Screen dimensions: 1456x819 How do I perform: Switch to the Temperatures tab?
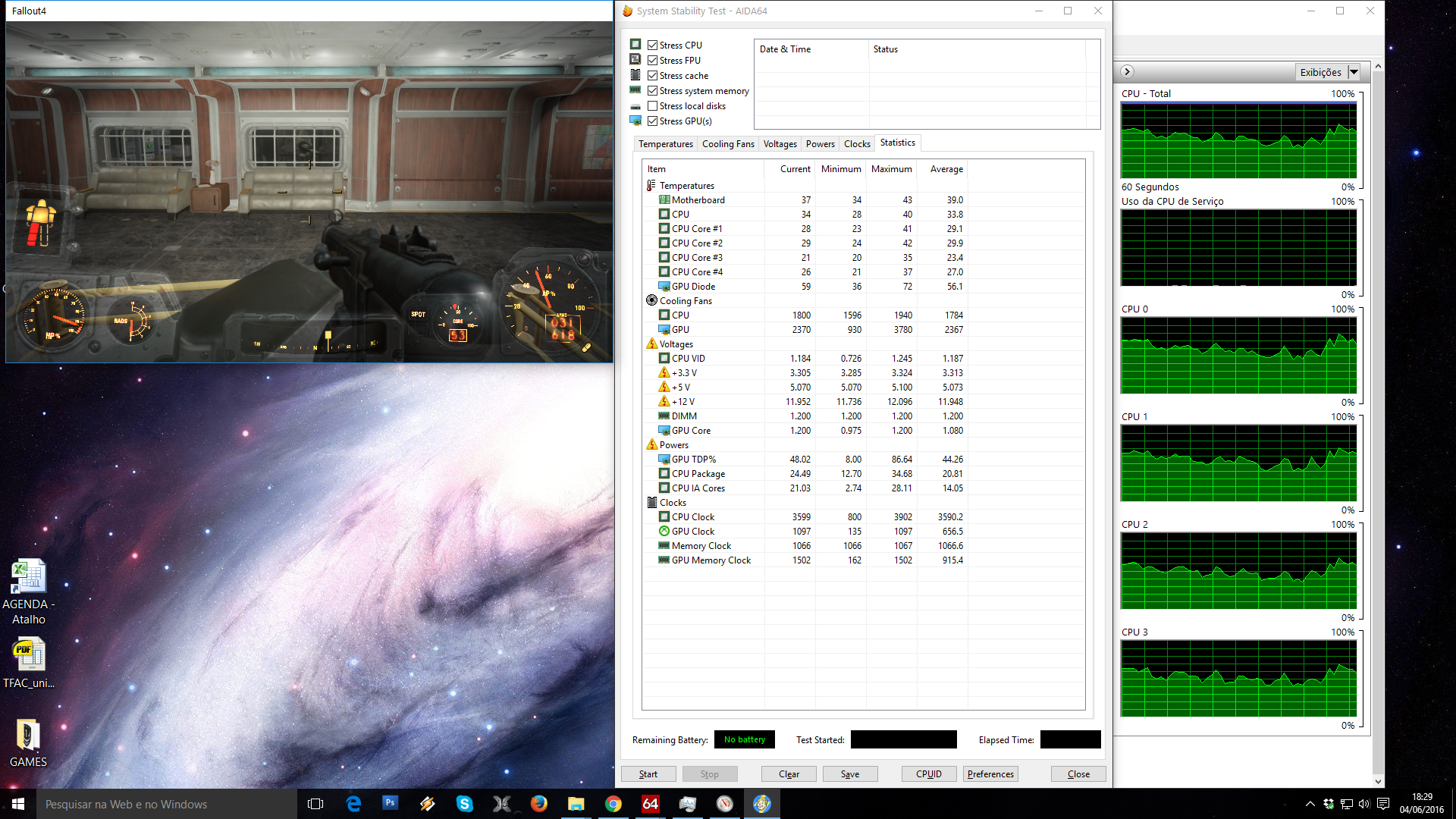click(x=665, y=144)
